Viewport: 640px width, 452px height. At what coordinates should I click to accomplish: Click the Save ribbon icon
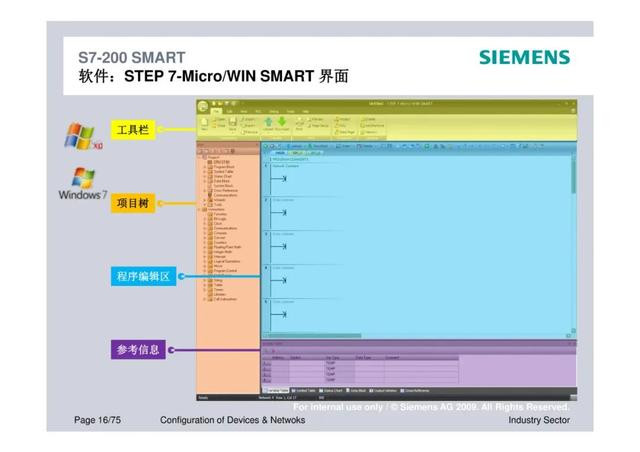coord(232,124)
